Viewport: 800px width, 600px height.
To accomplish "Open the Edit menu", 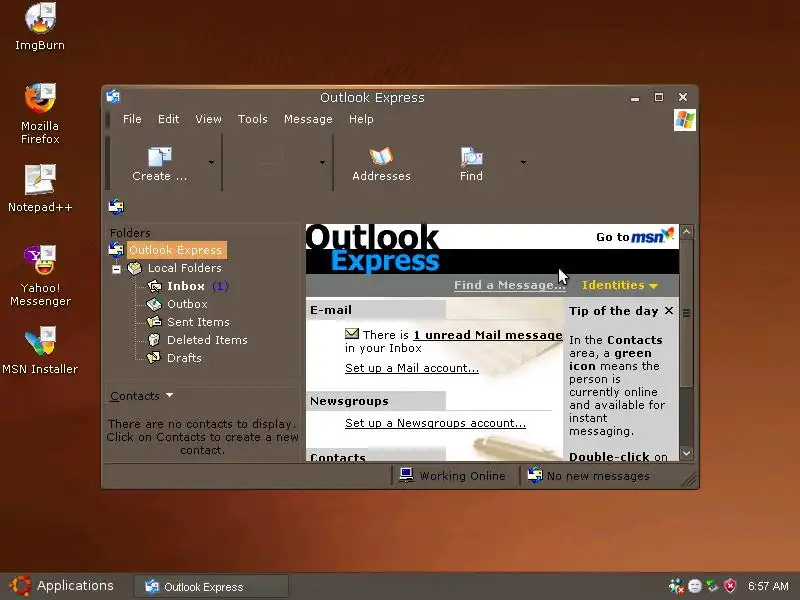I will [168, 119].
